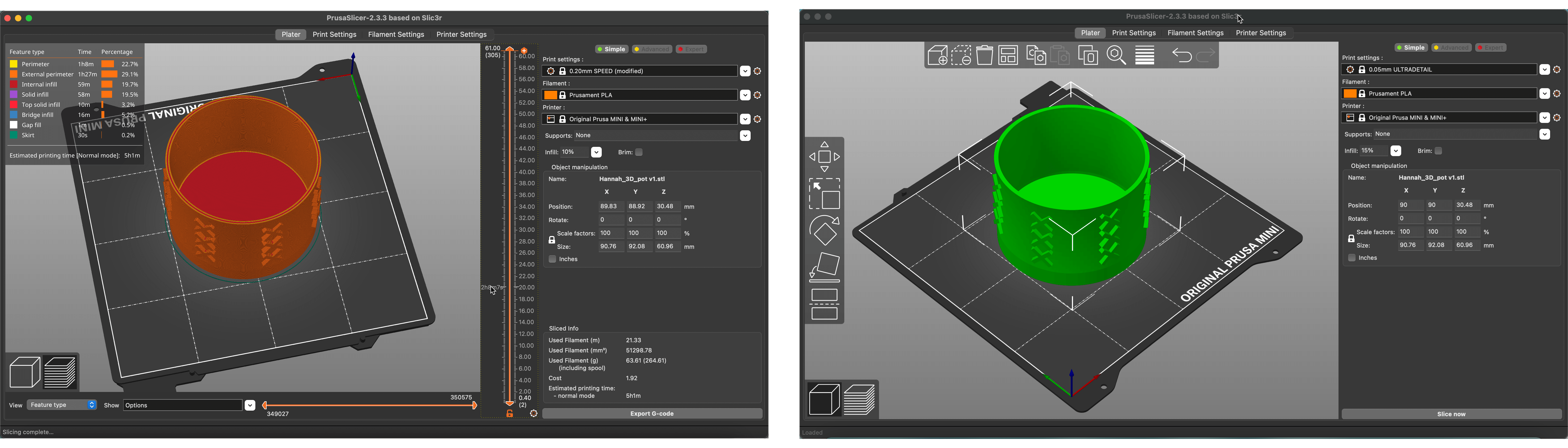Screen dimensions: 1568x448
Task: Click the Search magnifier toolbar icon
Action: pos(1116,55)
